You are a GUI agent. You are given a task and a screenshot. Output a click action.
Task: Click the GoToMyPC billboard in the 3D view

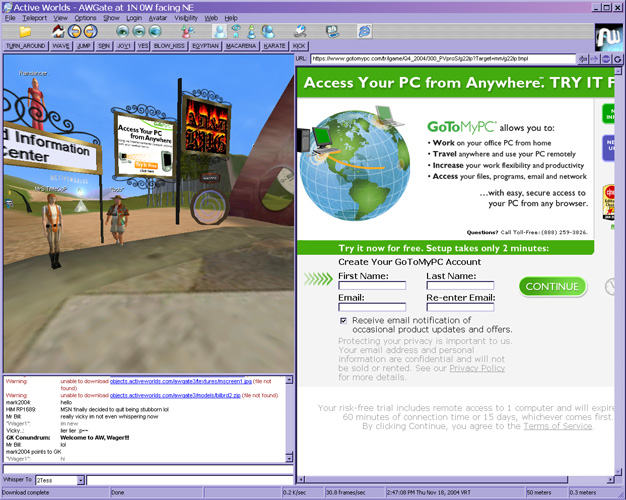click(x=145, y=145)
